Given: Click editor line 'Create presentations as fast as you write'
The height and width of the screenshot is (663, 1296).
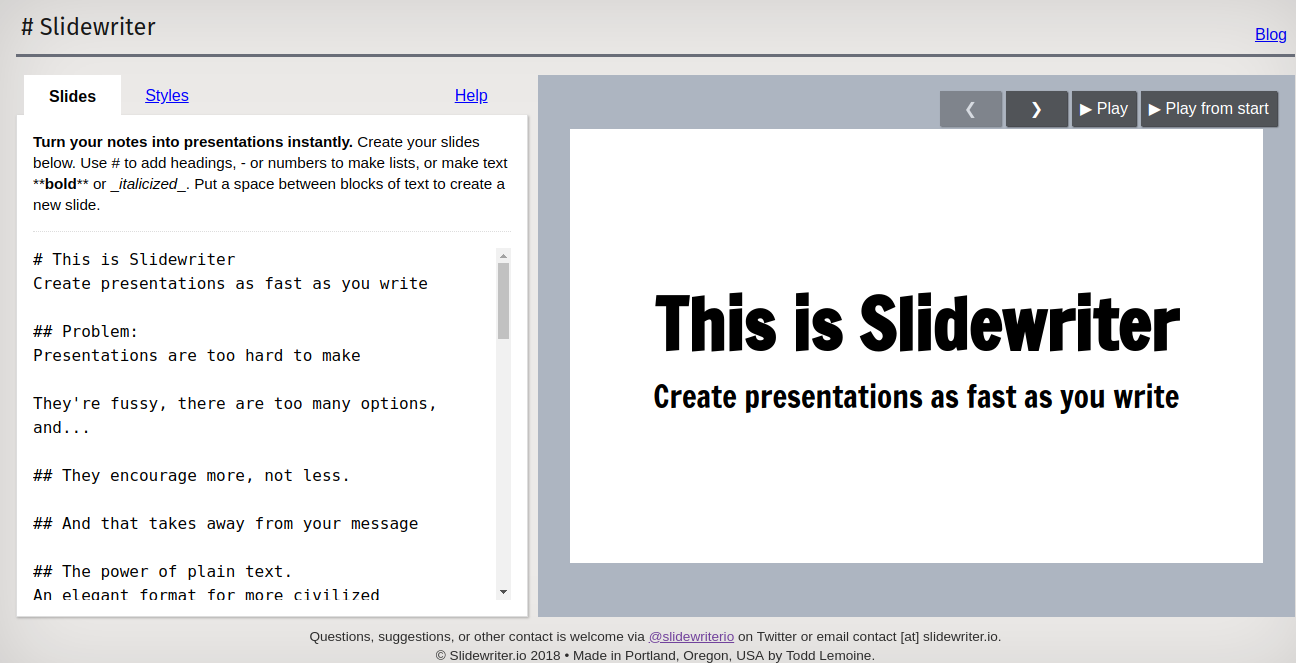Looking at the screenshot, I should coord(230,284).
